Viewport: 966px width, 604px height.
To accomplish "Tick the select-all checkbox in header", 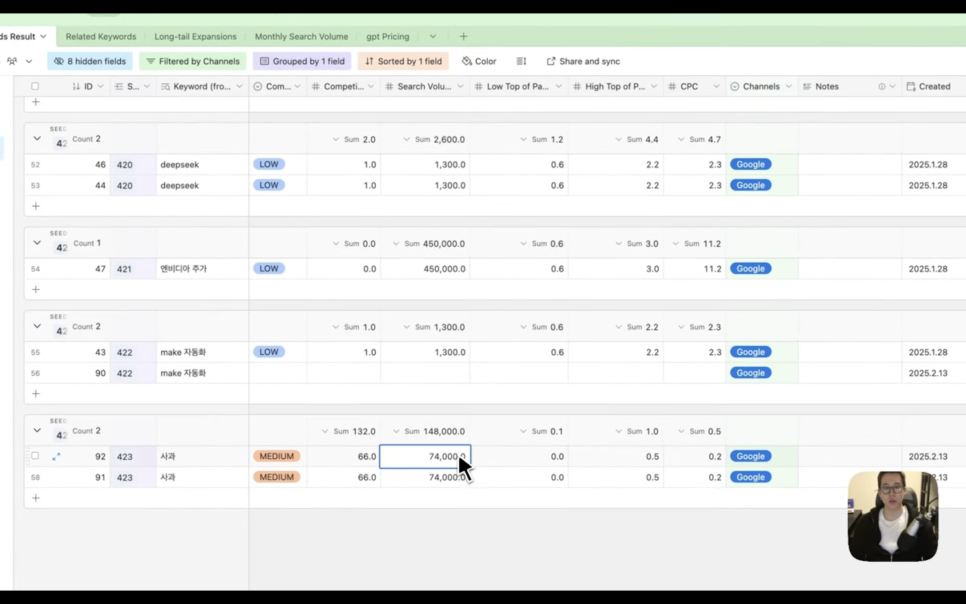I will 35,87.
